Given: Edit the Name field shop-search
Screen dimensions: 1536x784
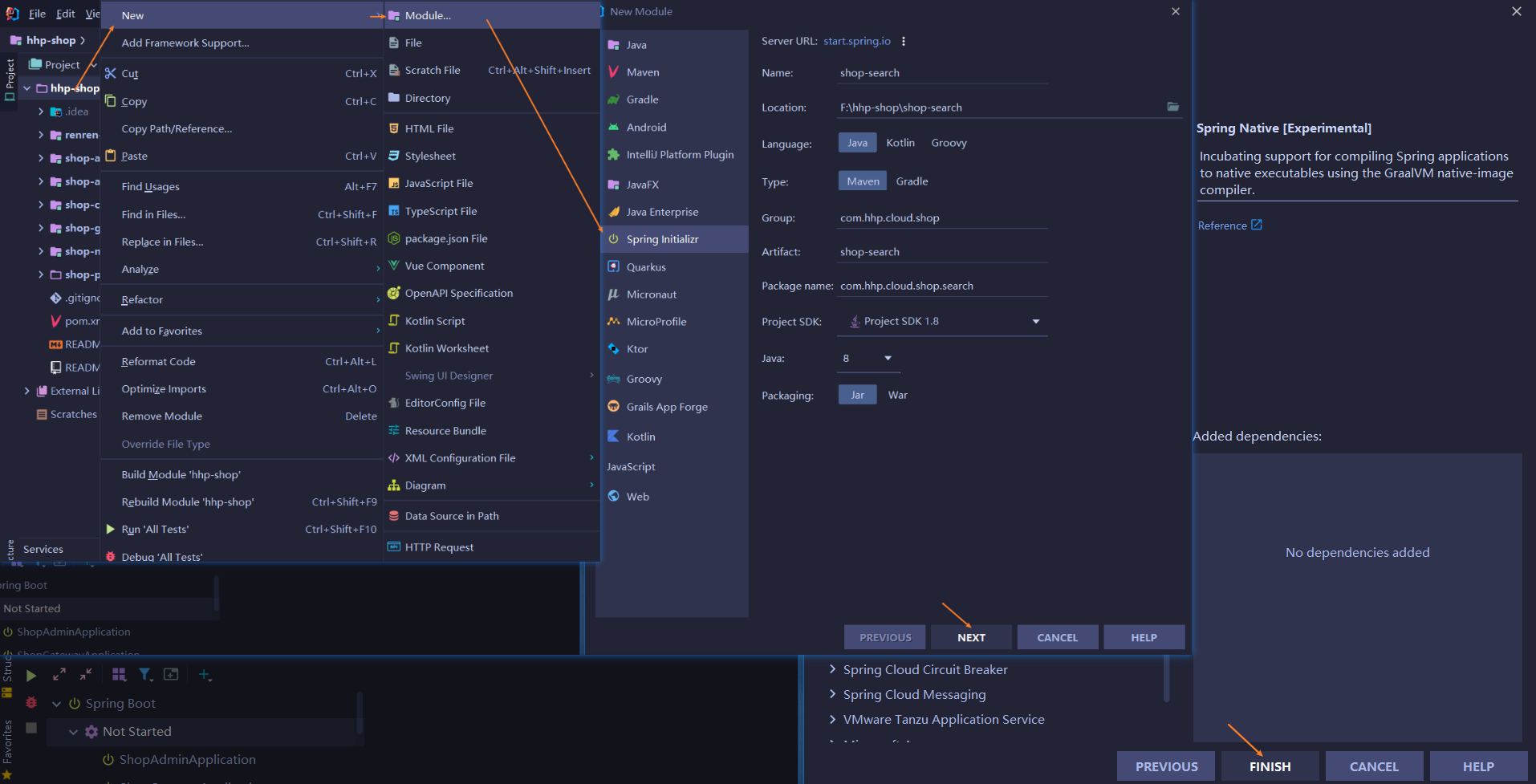Looking at the screenshot, I should click(943, 73).
